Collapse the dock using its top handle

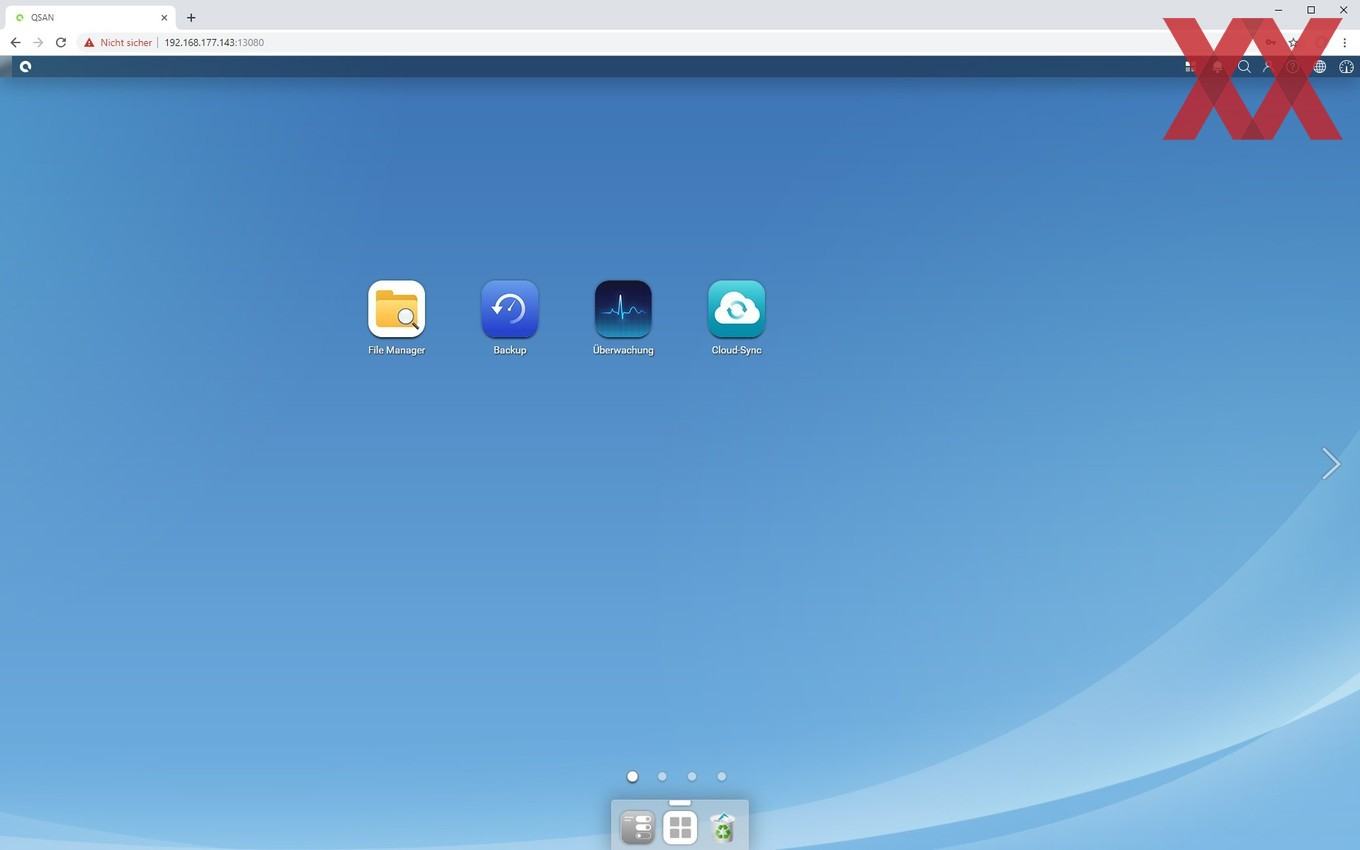(680, 802)
